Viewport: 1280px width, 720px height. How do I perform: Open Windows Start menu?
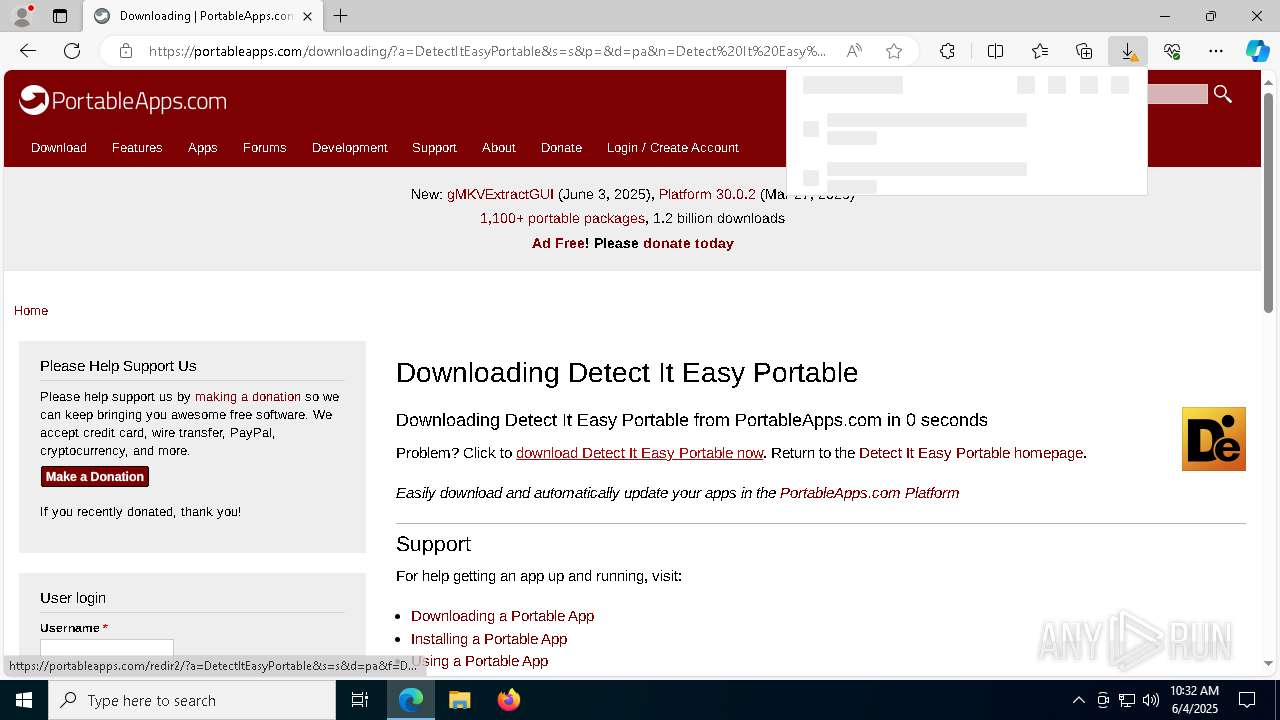[x=24, y=700]
